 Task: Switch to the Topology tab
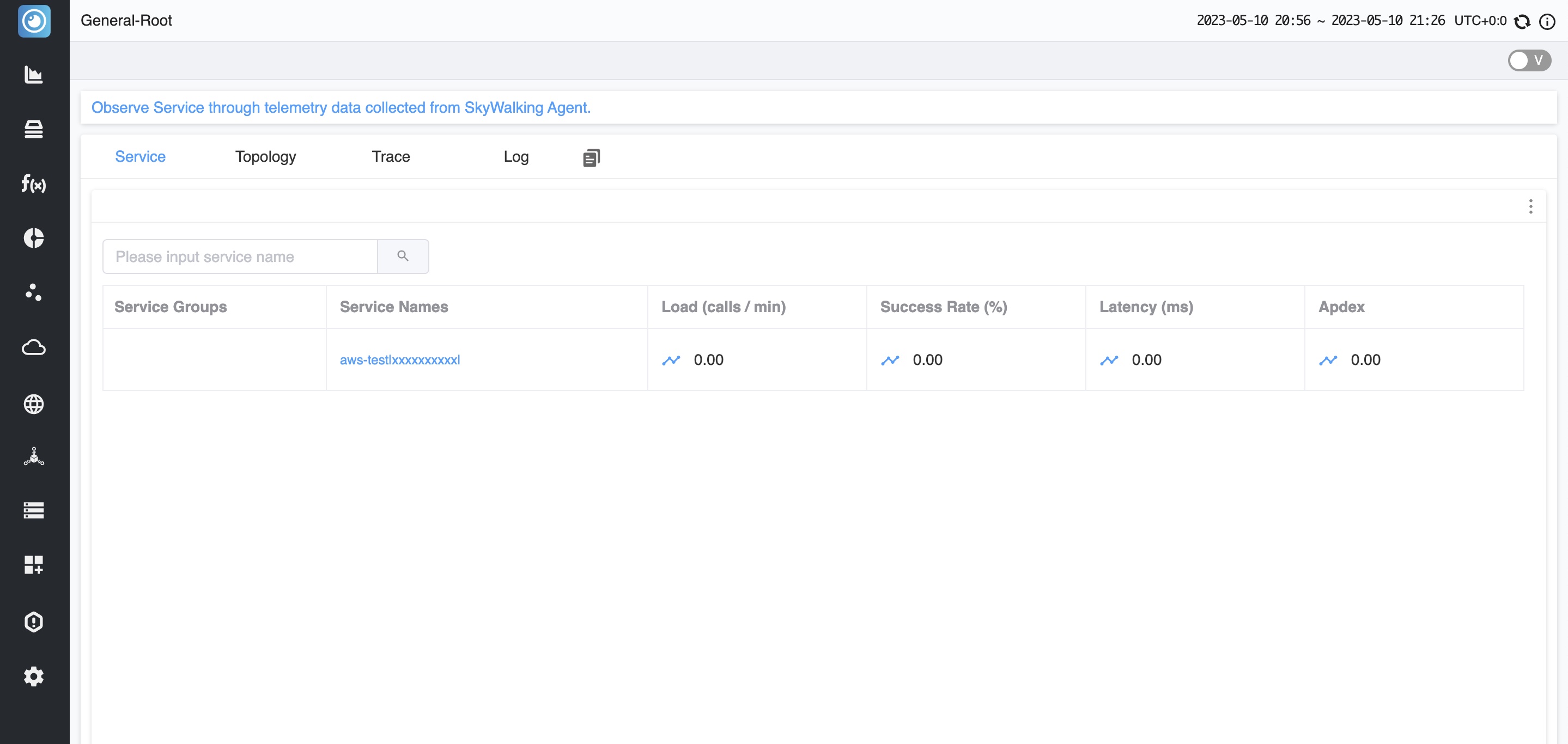pos(265,156)
